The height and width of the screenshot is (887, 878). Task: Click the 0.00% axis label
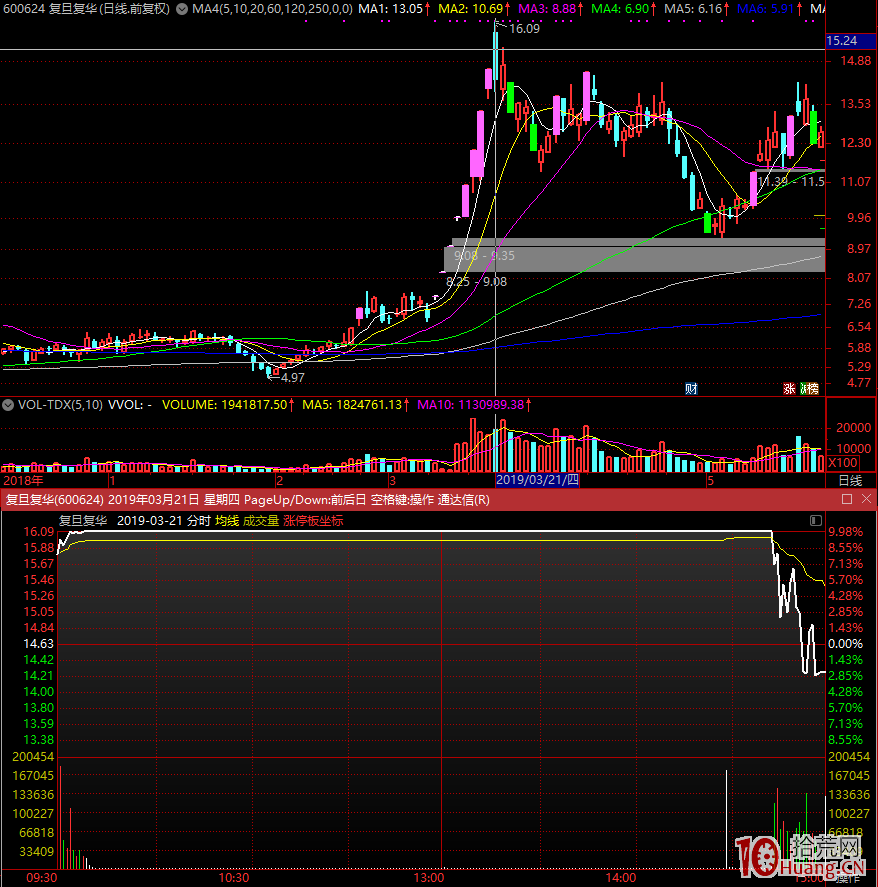845,644
